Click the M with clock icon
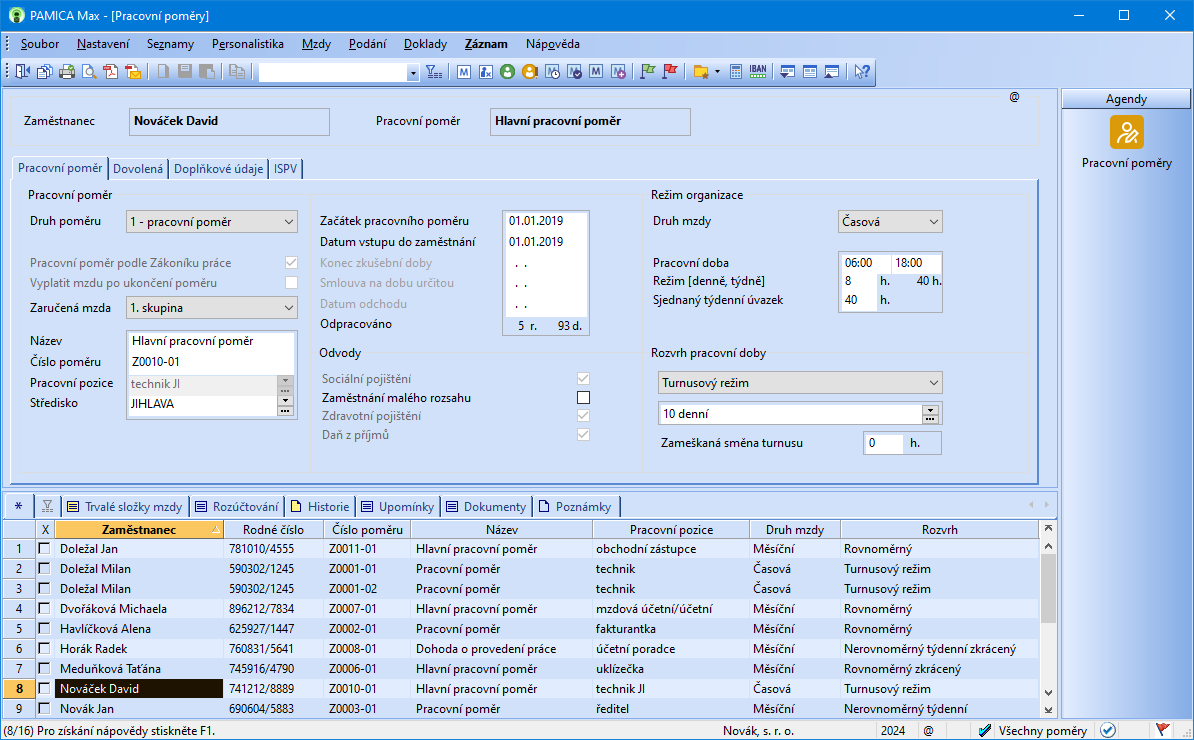1194x740 pixels. [x=552, y=72]
